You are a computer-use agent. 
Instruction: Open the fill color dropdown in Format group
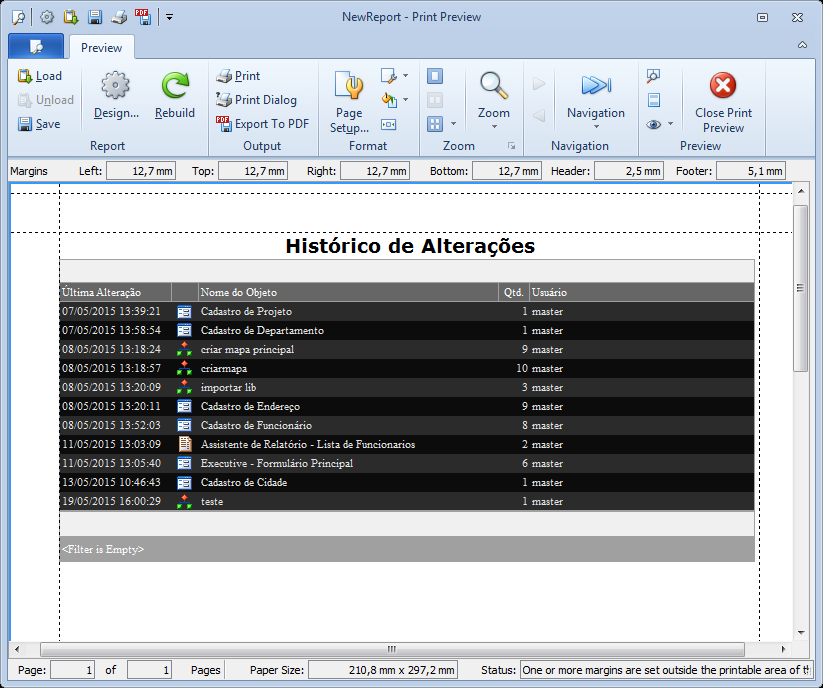point(395,100)
